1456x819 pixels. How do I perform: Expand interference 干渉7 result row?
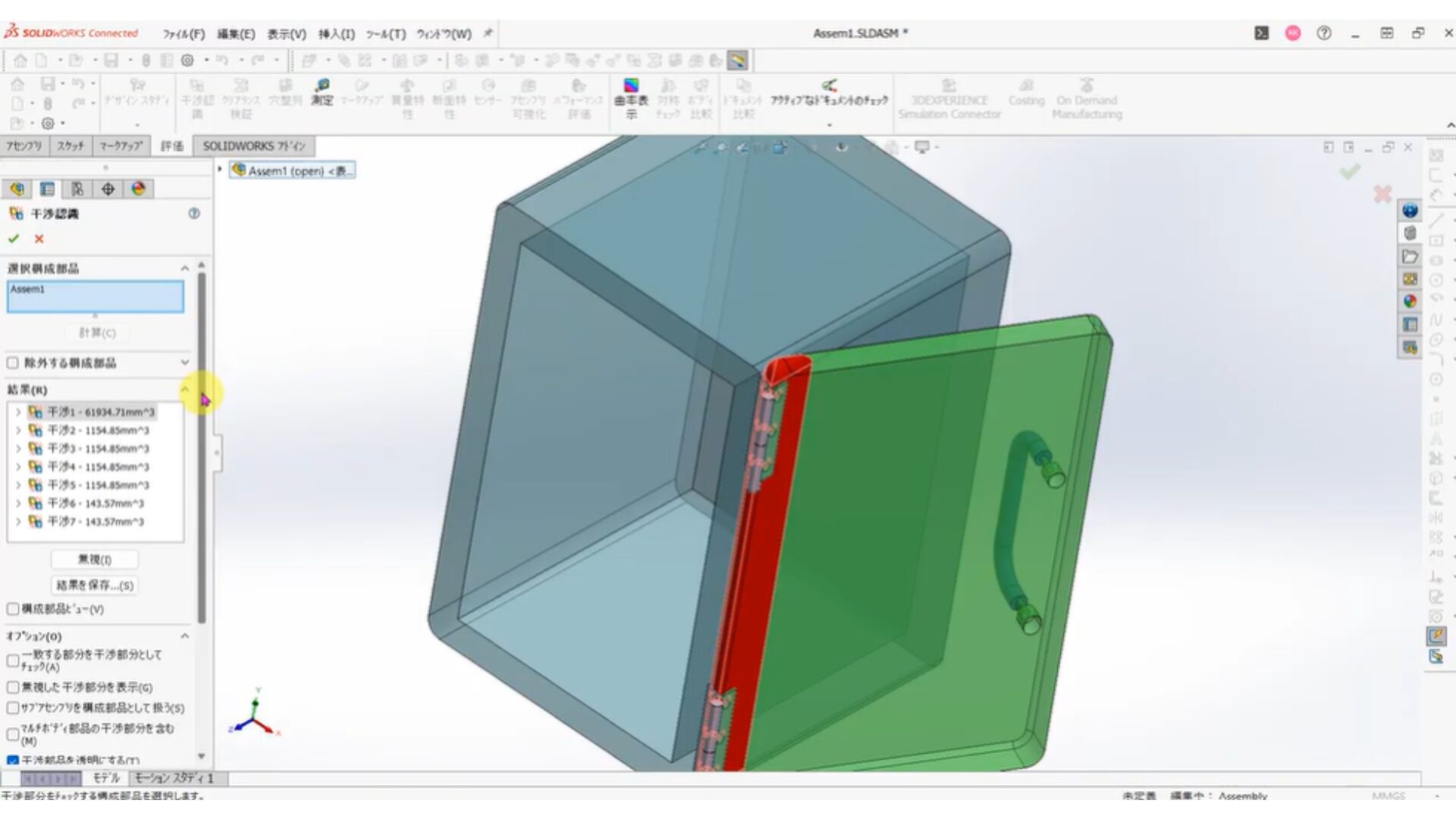pos(18,522)
